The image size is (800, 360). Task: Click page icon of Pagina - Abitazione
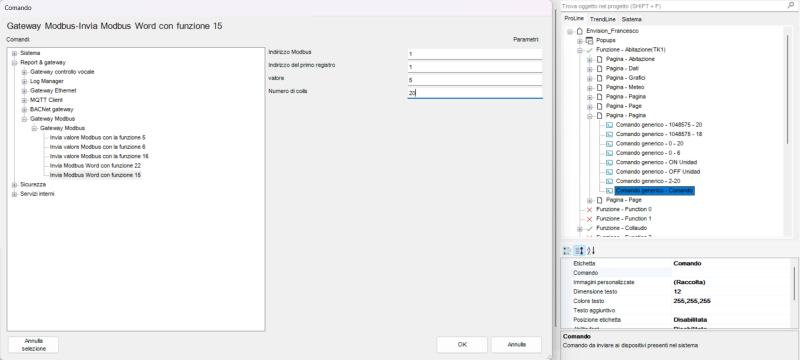tap(599, 59)
